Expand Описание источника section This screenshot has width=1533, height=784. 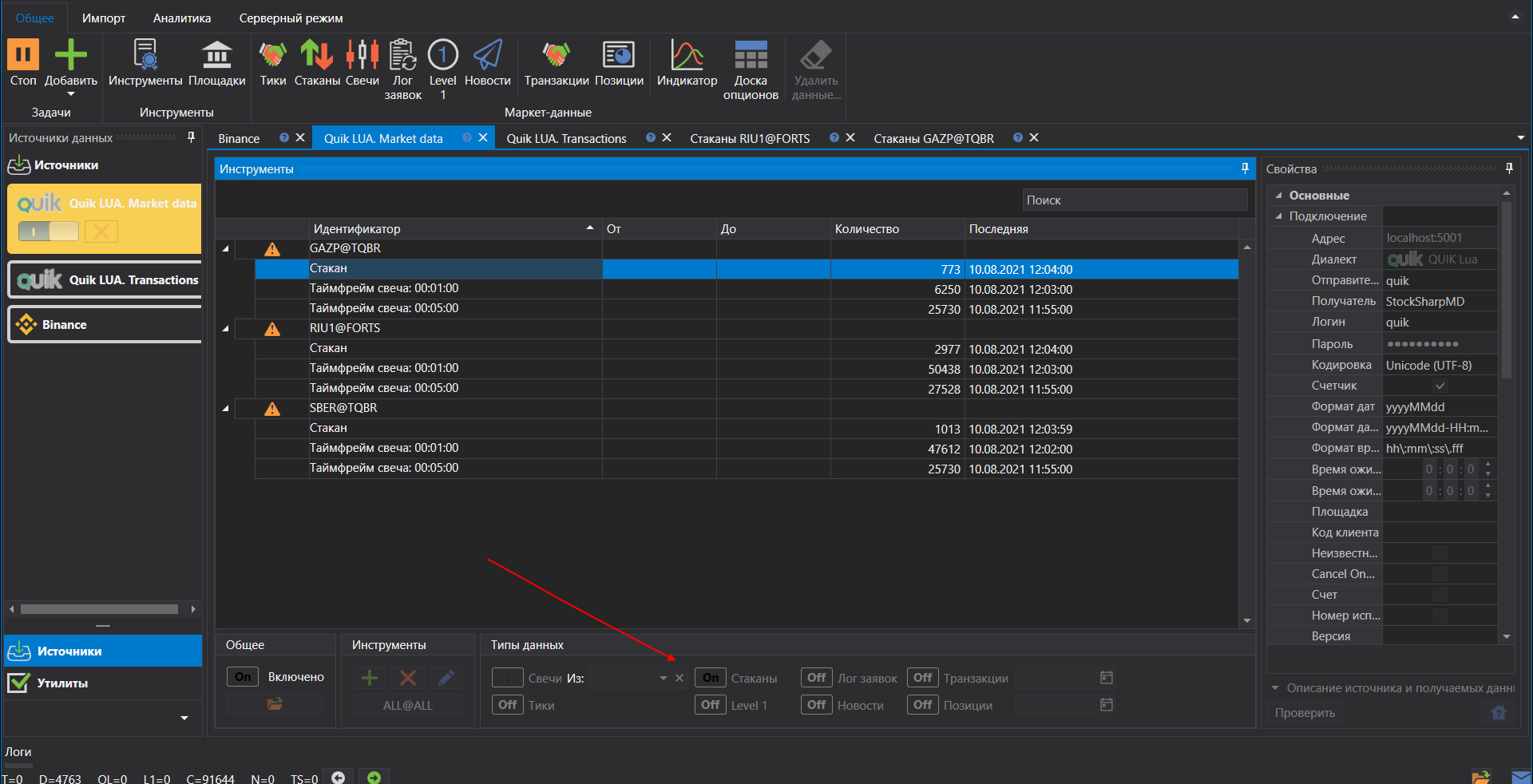tap(1275, 687)
